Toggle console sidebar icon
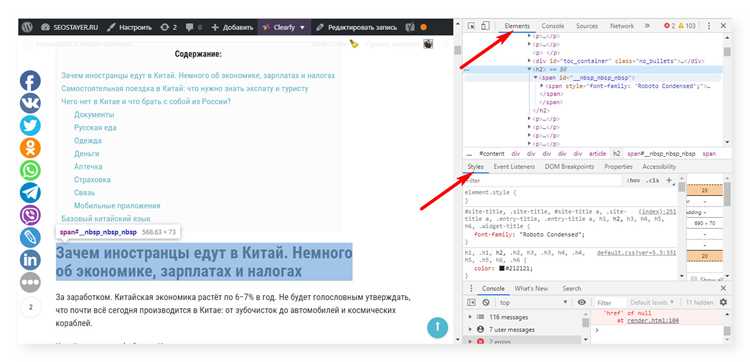The image size is (750, 362). (x=471, y=302)
